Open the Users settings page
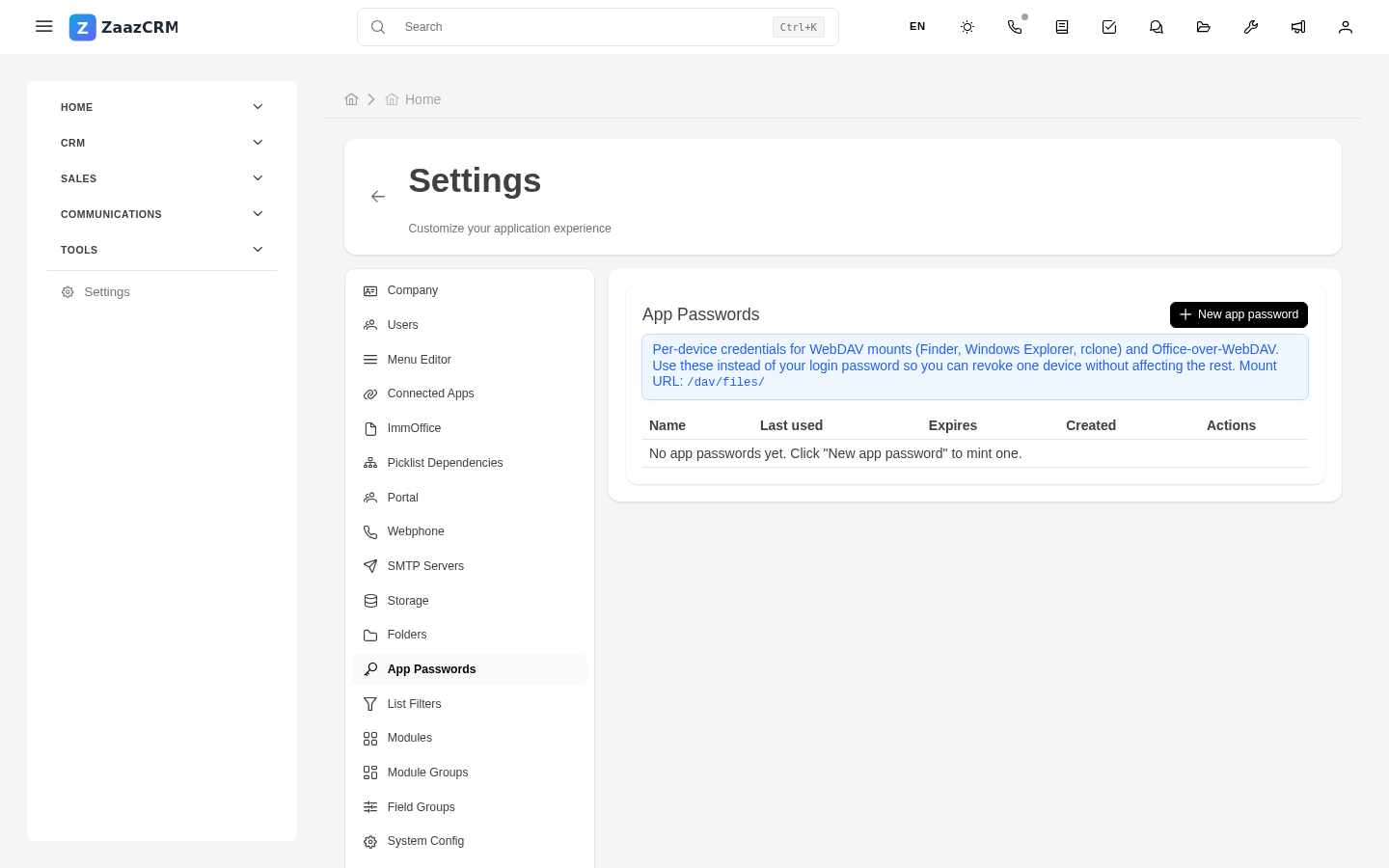The image size is (1389, 868). (470, 325)
